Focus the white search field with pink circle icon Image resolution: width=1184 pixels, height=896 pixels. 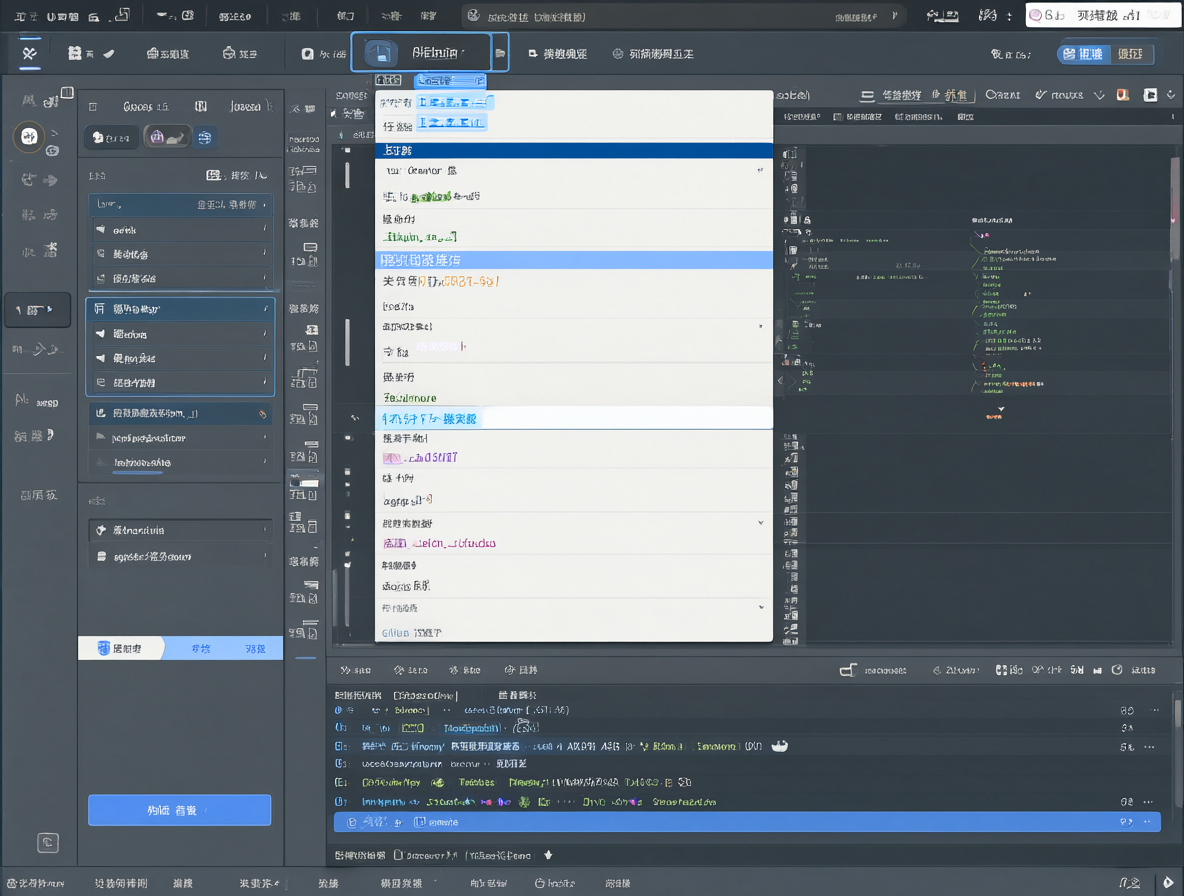coord(1102,15)
